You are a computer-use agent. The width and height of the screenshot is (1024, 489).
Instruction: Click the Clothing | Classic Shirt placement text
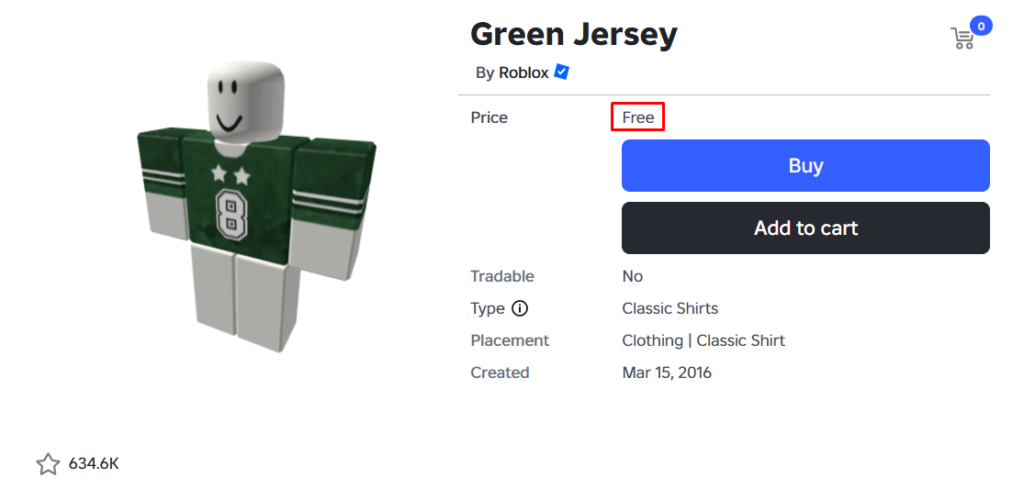[x=703, y=340]
